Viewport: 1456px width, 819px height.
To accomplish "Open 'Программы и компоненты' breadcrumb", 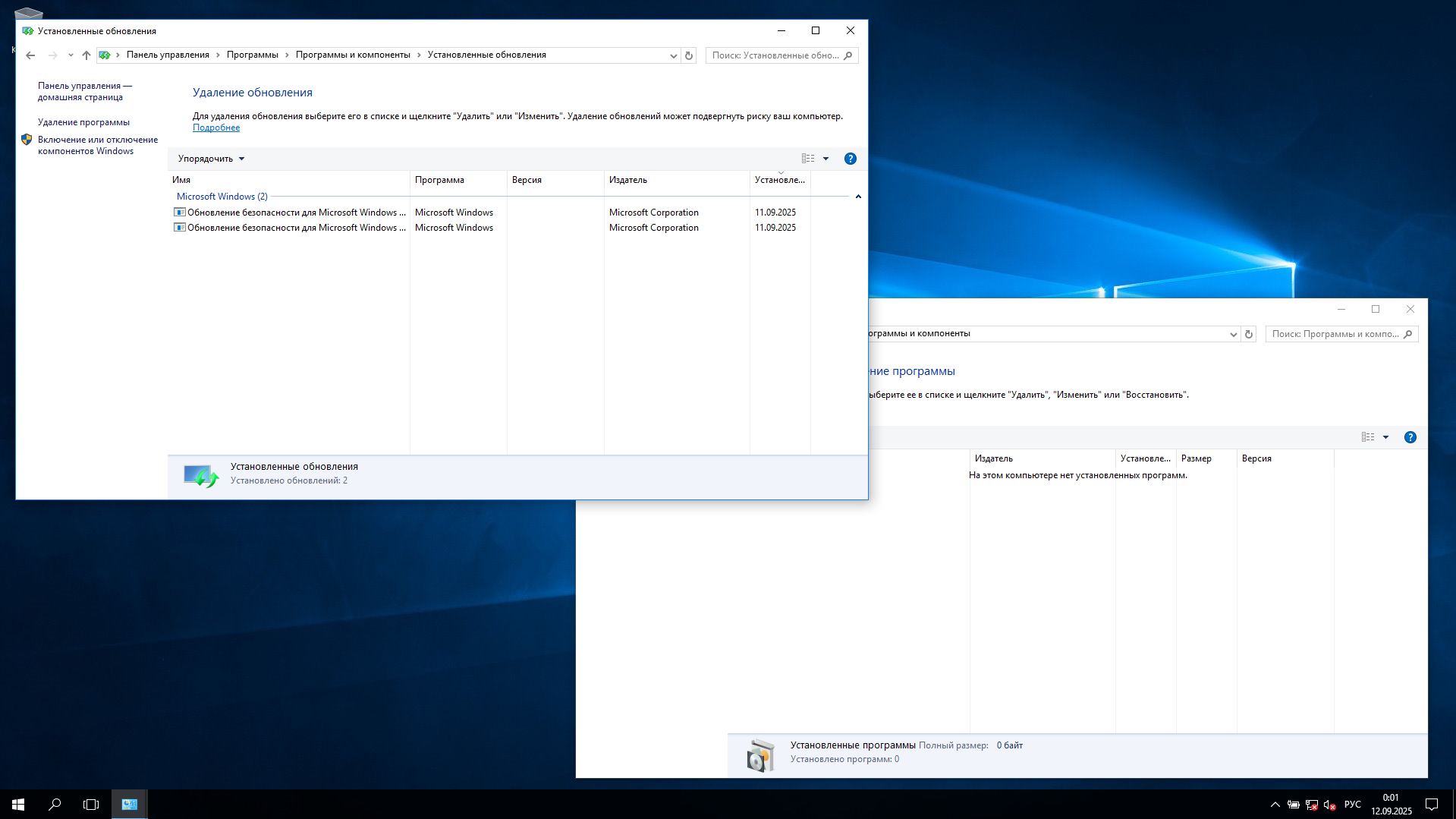I will point(353,55).
